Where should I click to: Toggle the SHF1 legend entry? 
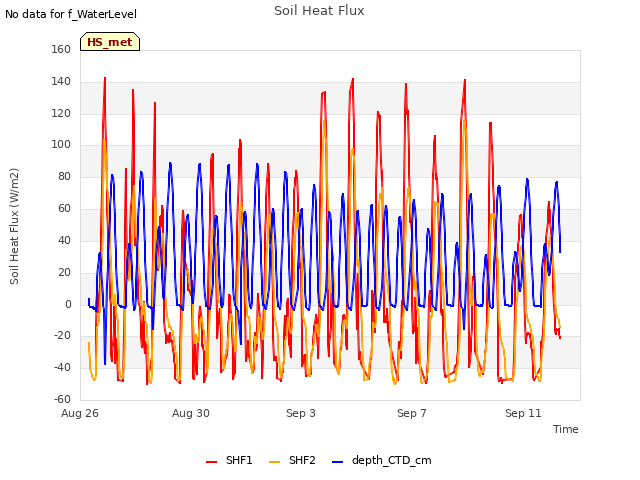[x=229, y=460]
